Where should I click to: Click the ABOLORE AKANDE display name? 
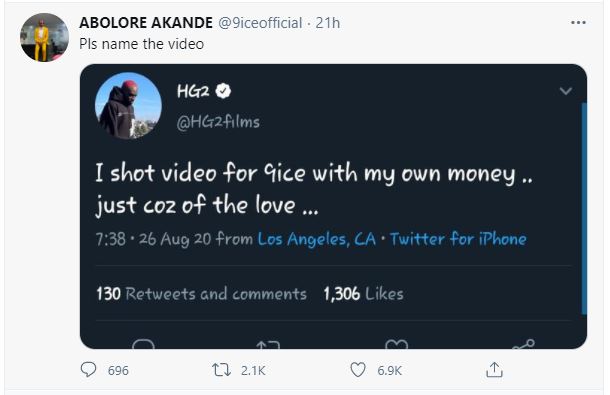coord(146,23)
